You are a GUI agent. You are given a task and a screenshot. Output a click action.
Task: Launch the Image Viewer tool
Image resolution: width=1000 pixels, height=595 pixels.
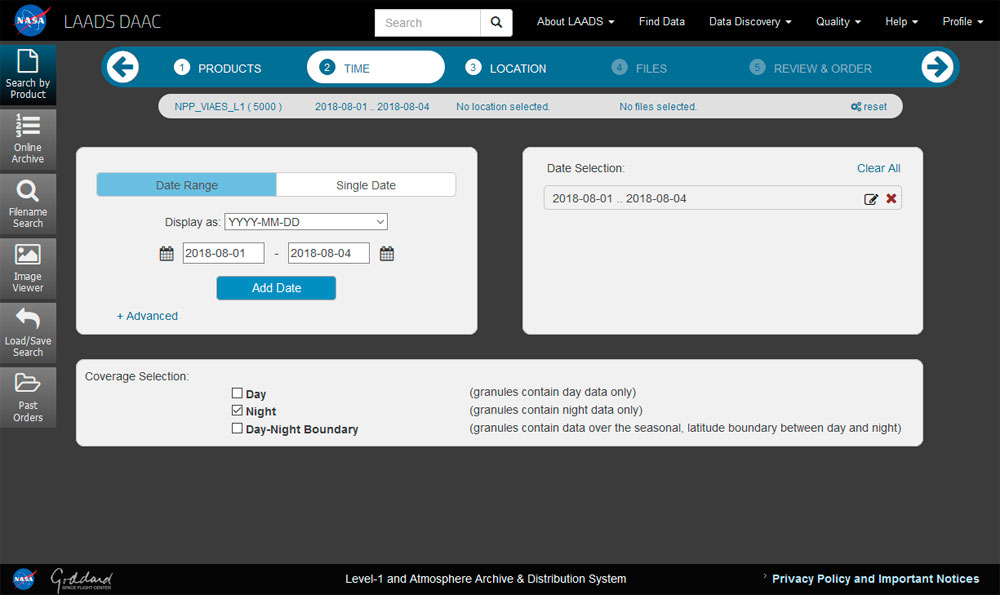28,268
